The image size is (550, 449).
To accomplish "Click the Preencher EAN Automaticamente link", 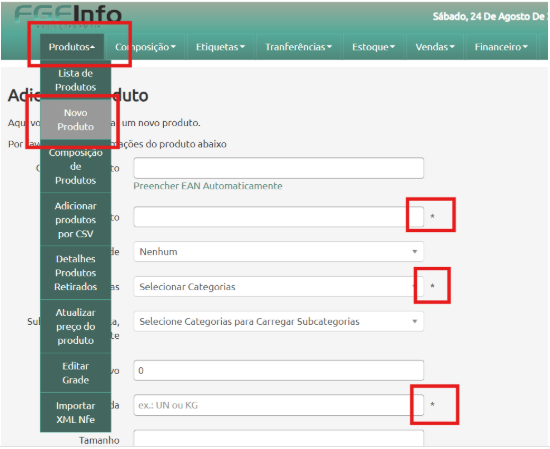I will [208, 186].
